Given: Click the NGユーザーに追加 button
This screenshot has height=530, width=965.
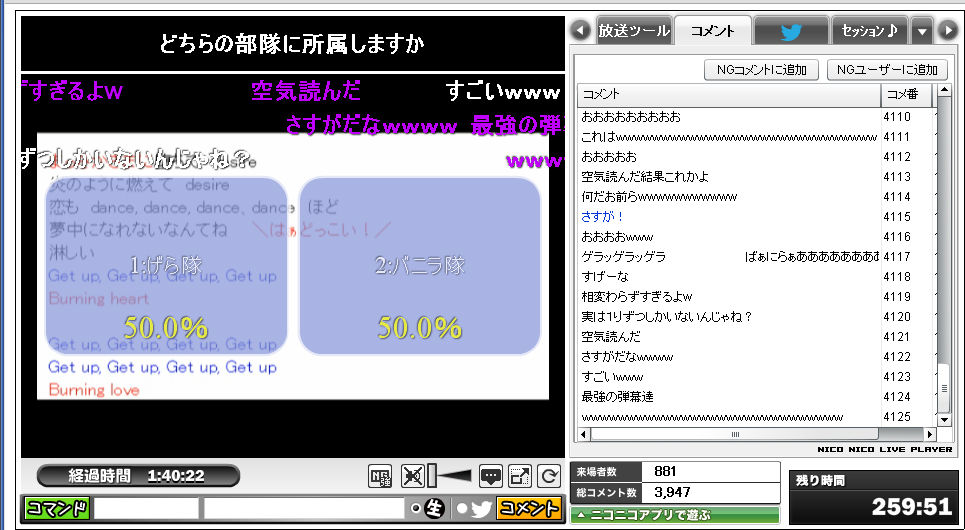Looking at the screenshot, I should [x=887, y=70].
